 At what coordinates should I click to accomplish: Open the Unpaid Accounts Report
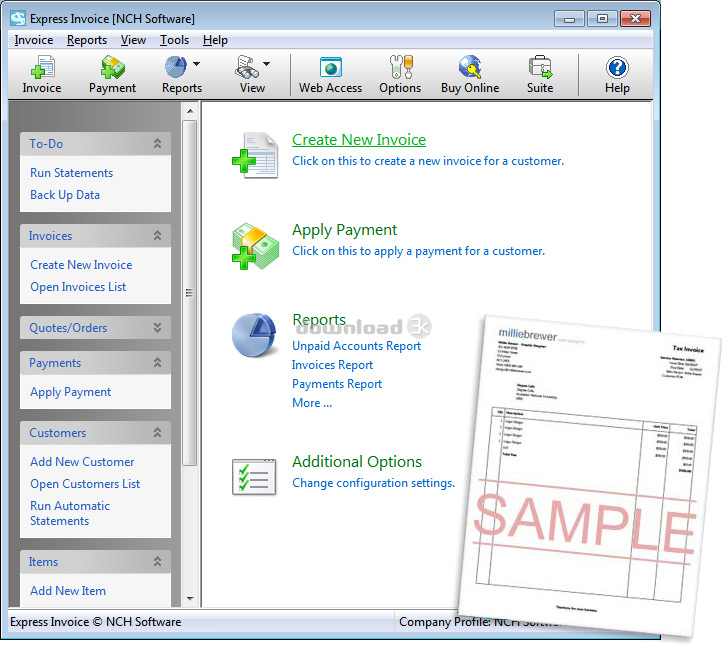click(x=357, y=346)
